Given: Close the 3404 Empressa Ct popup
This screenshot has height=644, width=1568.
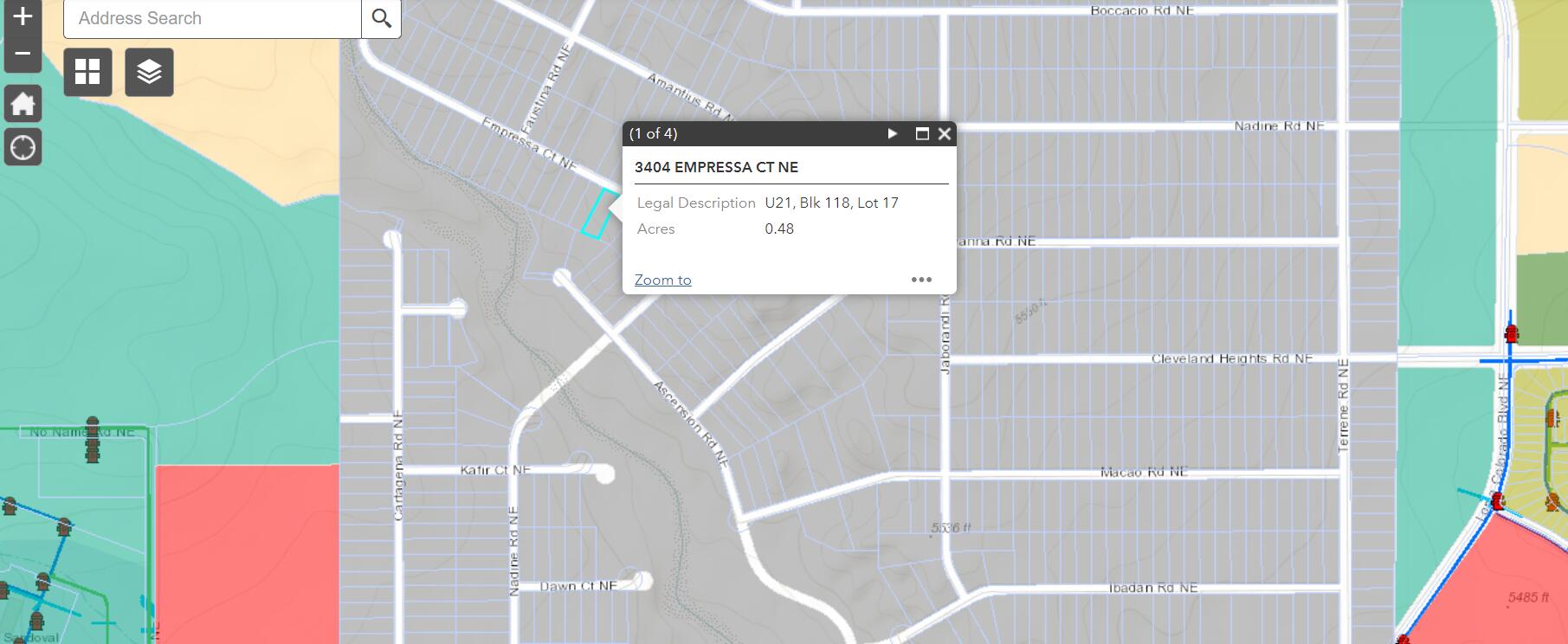Looking at the screenshot, I should tap(945, 133).
